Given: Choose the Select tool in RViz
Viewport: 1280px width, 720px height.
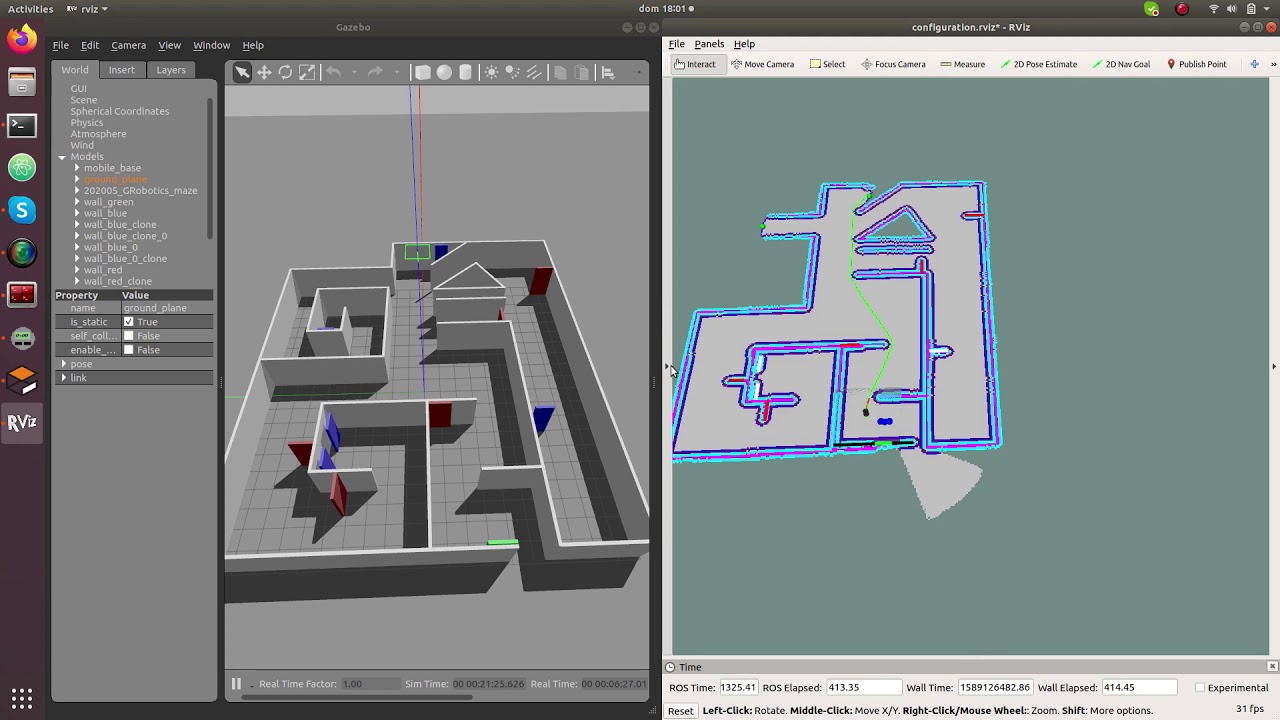Looking at the screenshot, I should (827, 64).
